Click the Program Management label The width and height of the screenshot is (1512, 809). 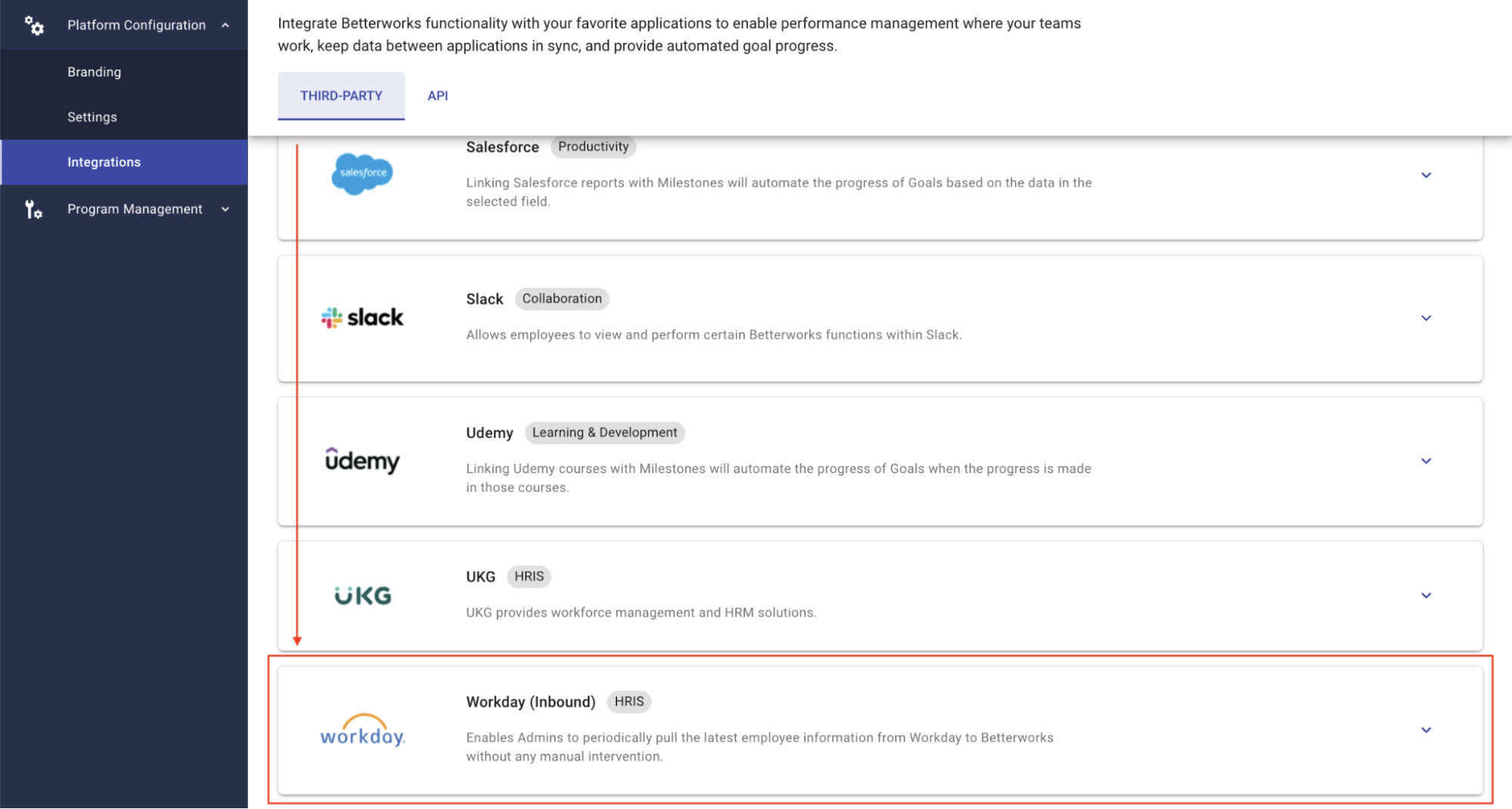[135, 209]
